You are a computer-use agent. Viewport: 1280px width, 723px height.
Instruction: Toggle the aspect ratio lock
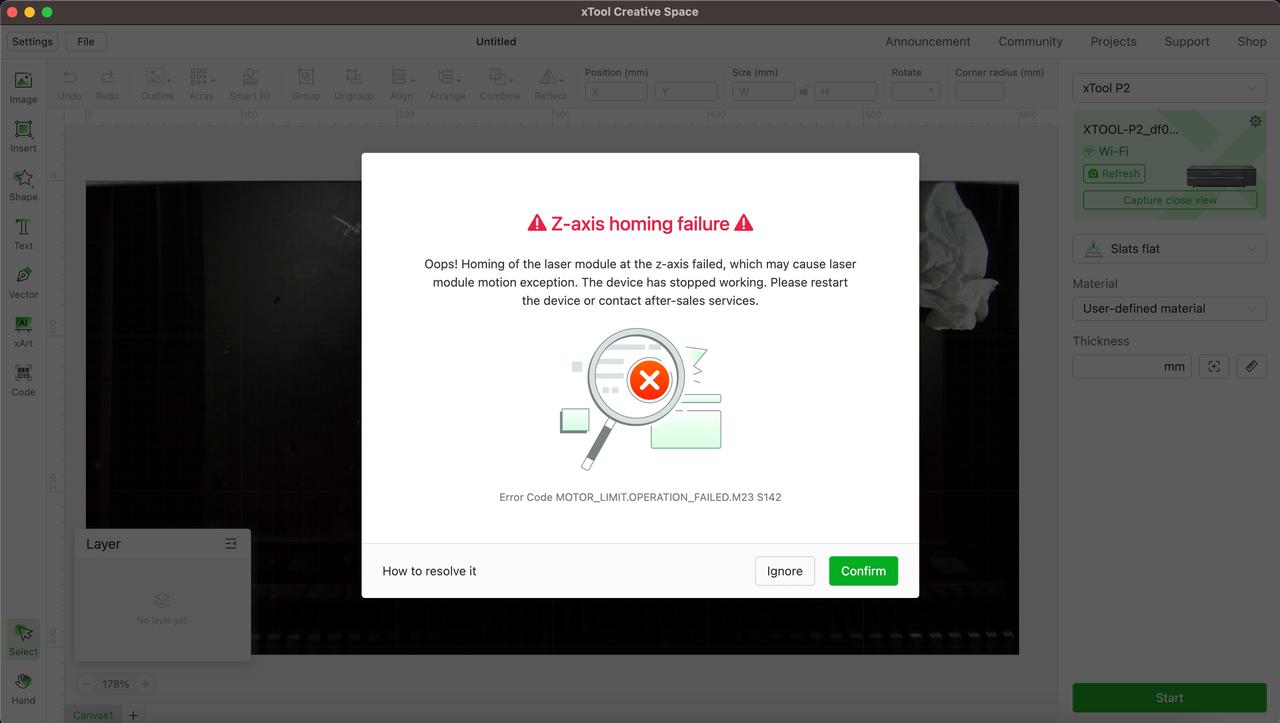pyautogui.click(x=803, y=91)
